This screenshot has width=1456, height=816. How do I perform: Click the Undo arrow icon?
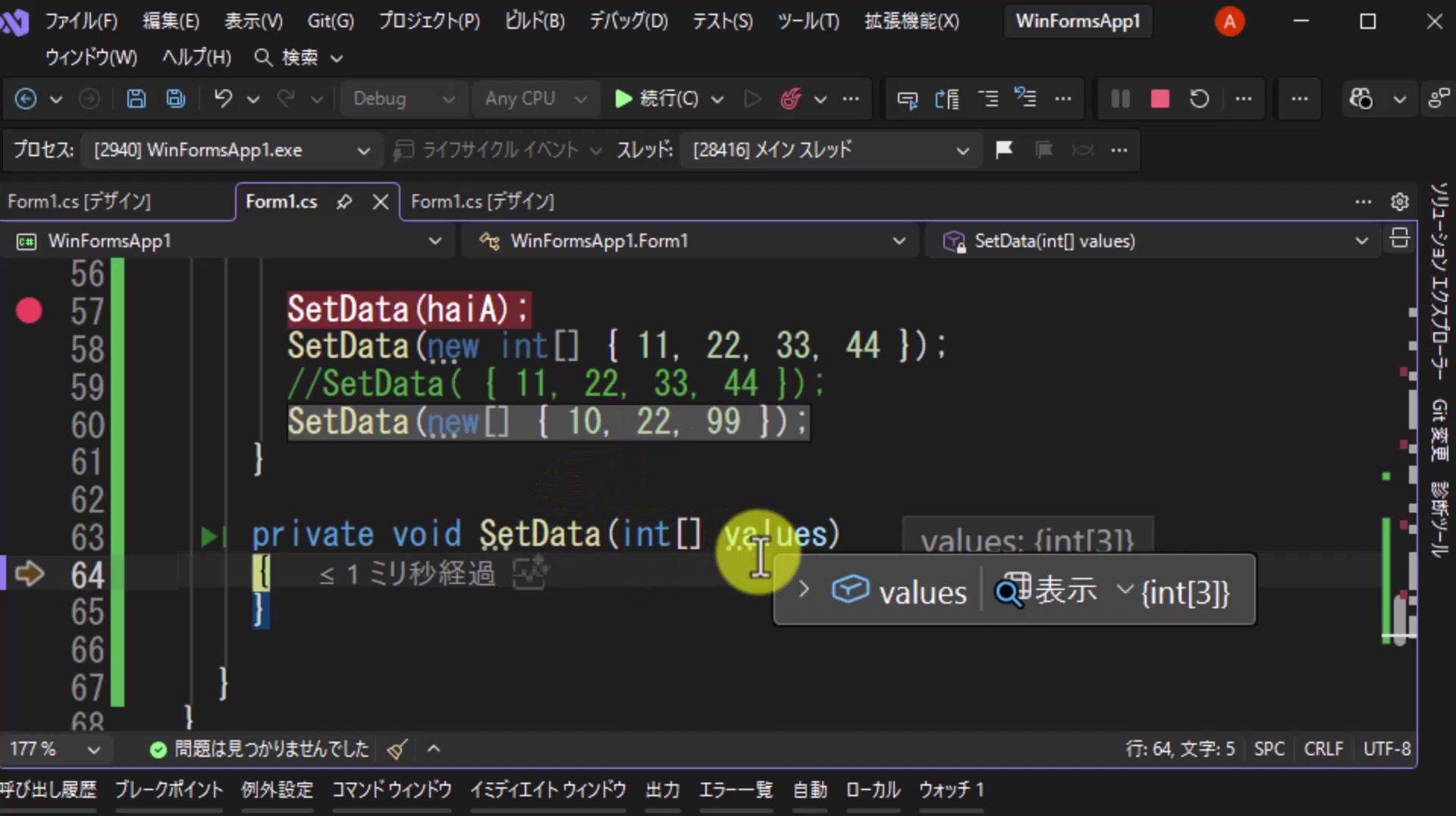pos(223,99)
